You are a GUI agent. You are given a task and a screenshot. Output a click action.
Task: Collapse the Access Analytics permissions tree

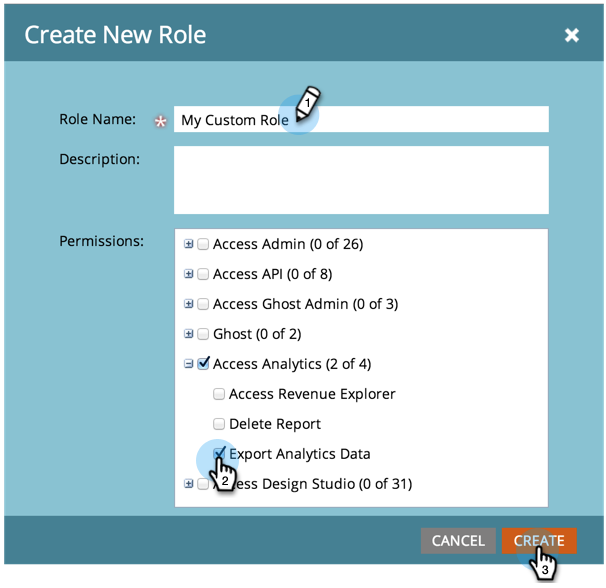189,364
